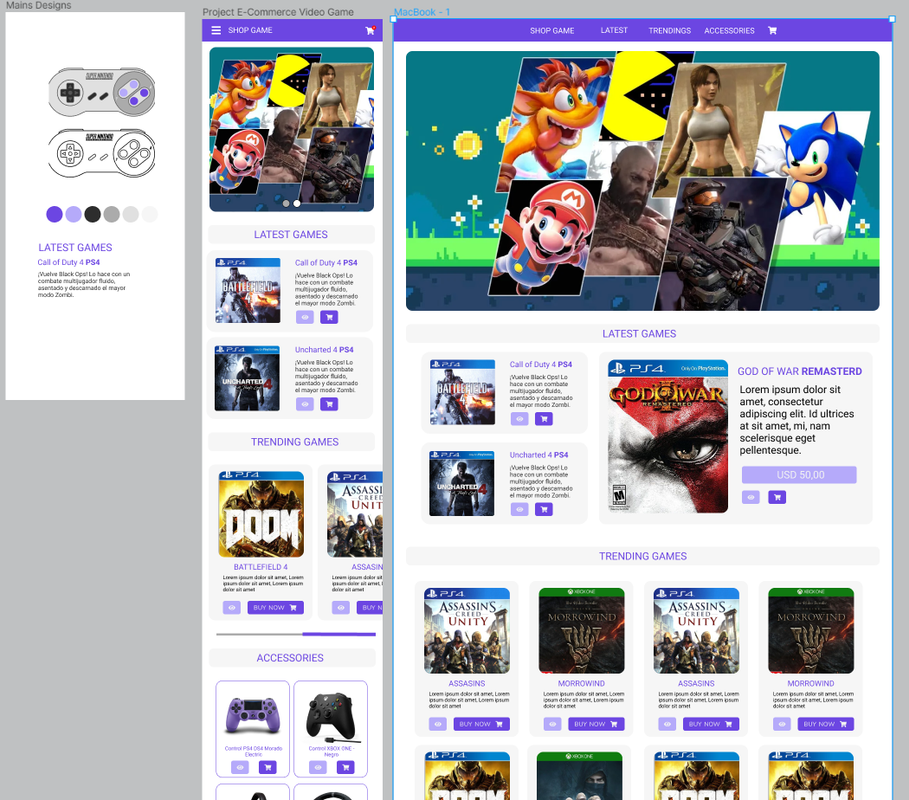Open the hamburger menu in mobile design

(216, 30)
